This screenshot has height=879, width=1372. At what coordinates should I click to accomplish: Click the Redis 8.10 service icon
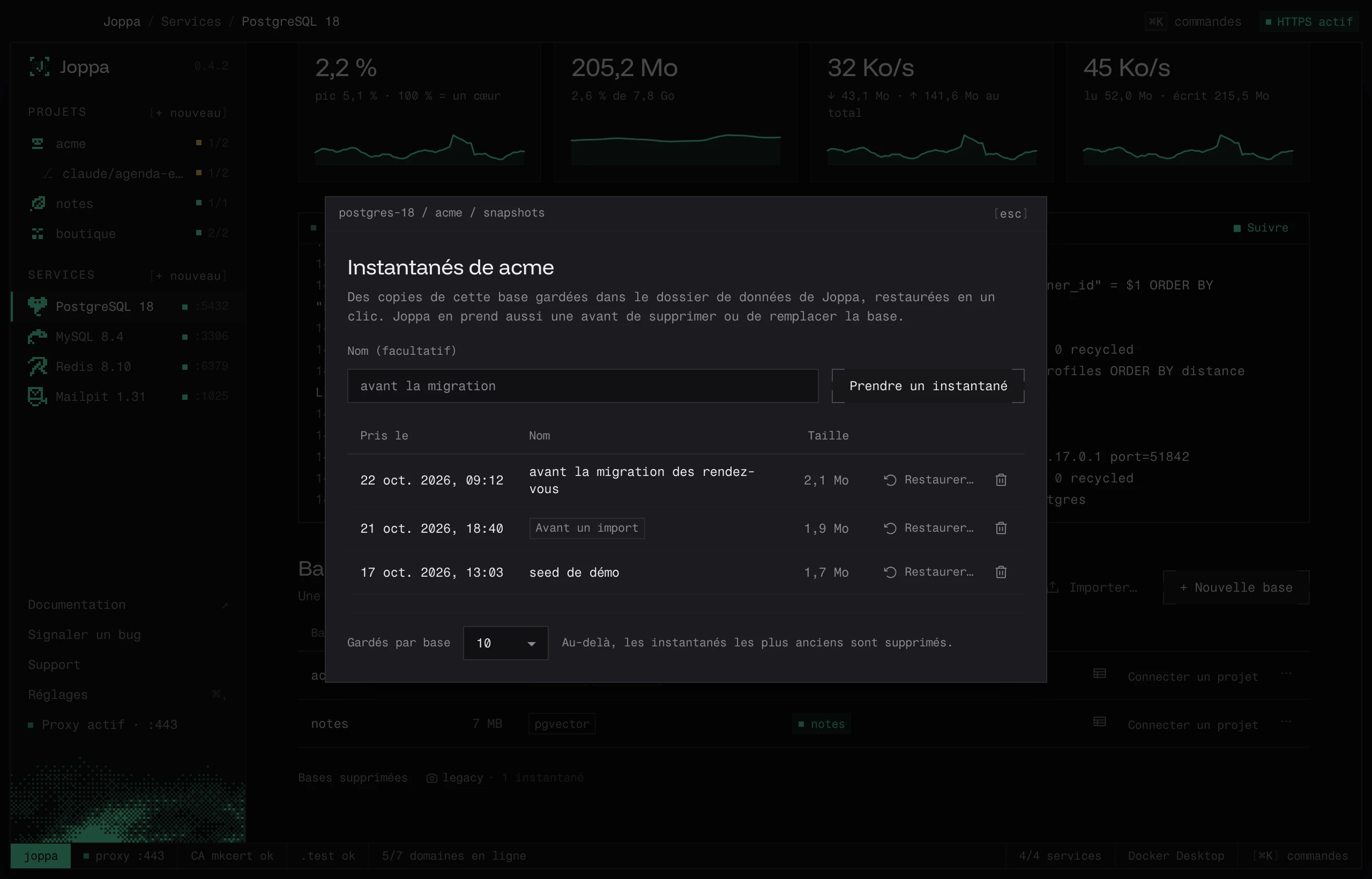pos(38,366)
